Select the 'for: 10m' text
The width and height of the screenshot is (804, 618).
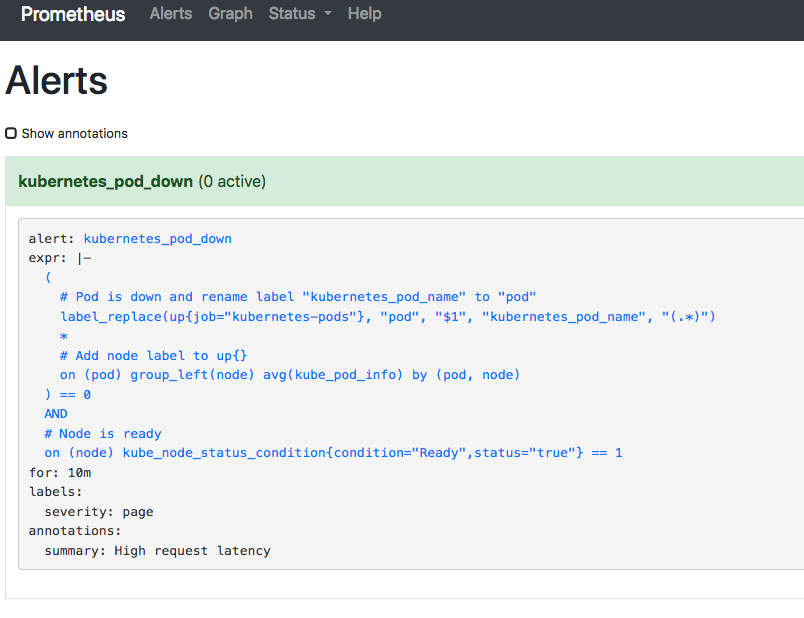[x=60, y=472]
